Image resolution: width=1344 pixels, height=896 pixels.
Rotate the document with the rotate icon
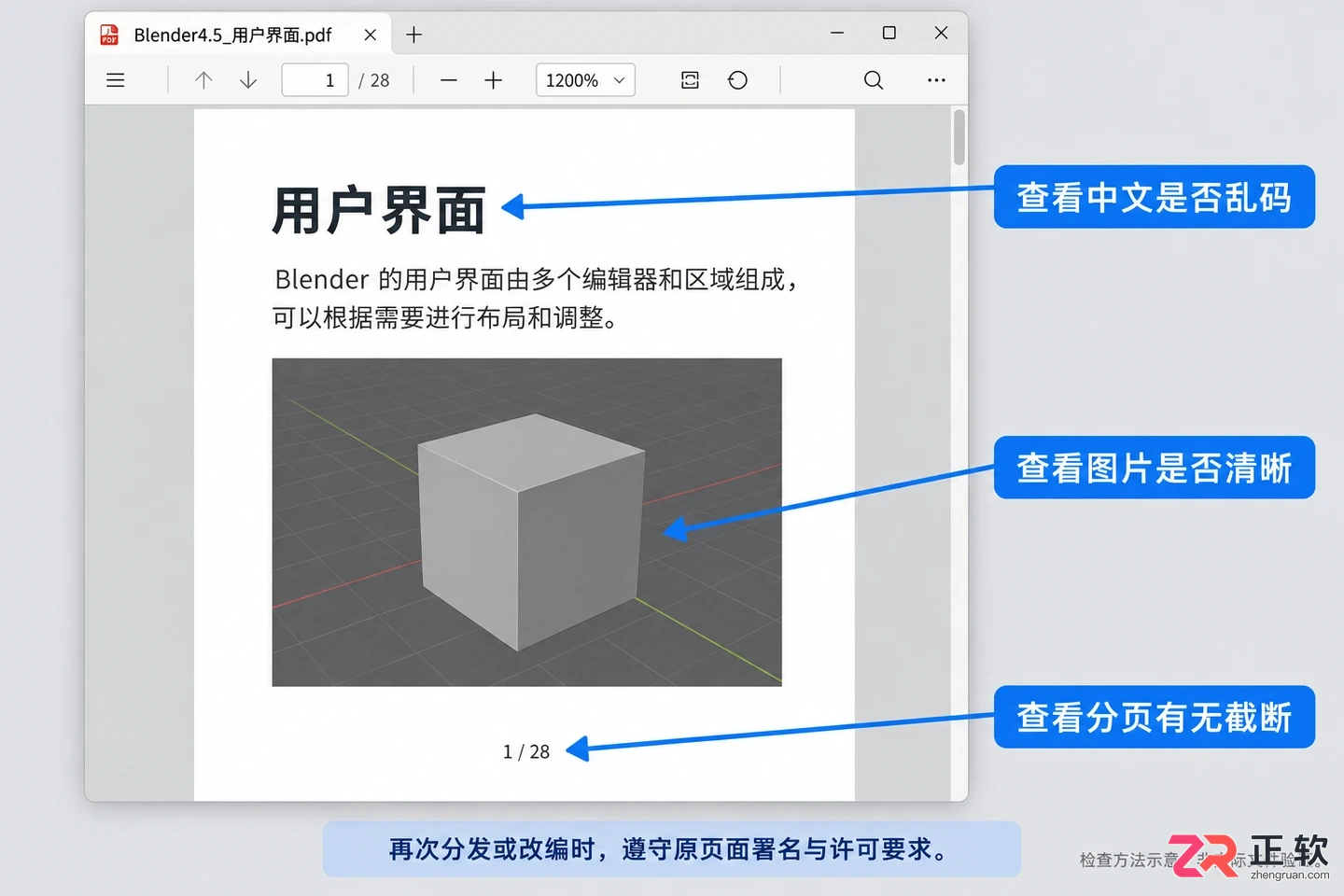point(737,80)
